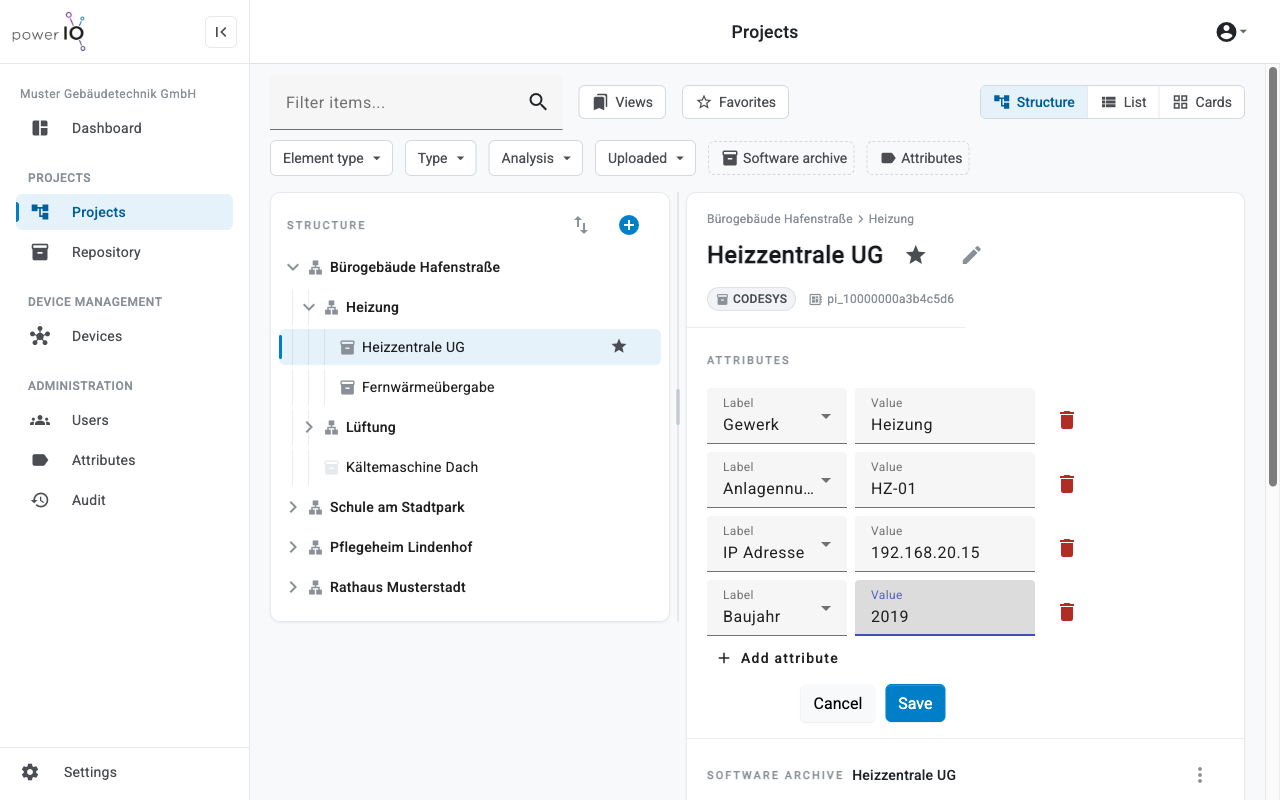The height and width of the screenshot is (800, 1280).
Task: Delete the Gewerk attribute
Action: coord(1067,420)
